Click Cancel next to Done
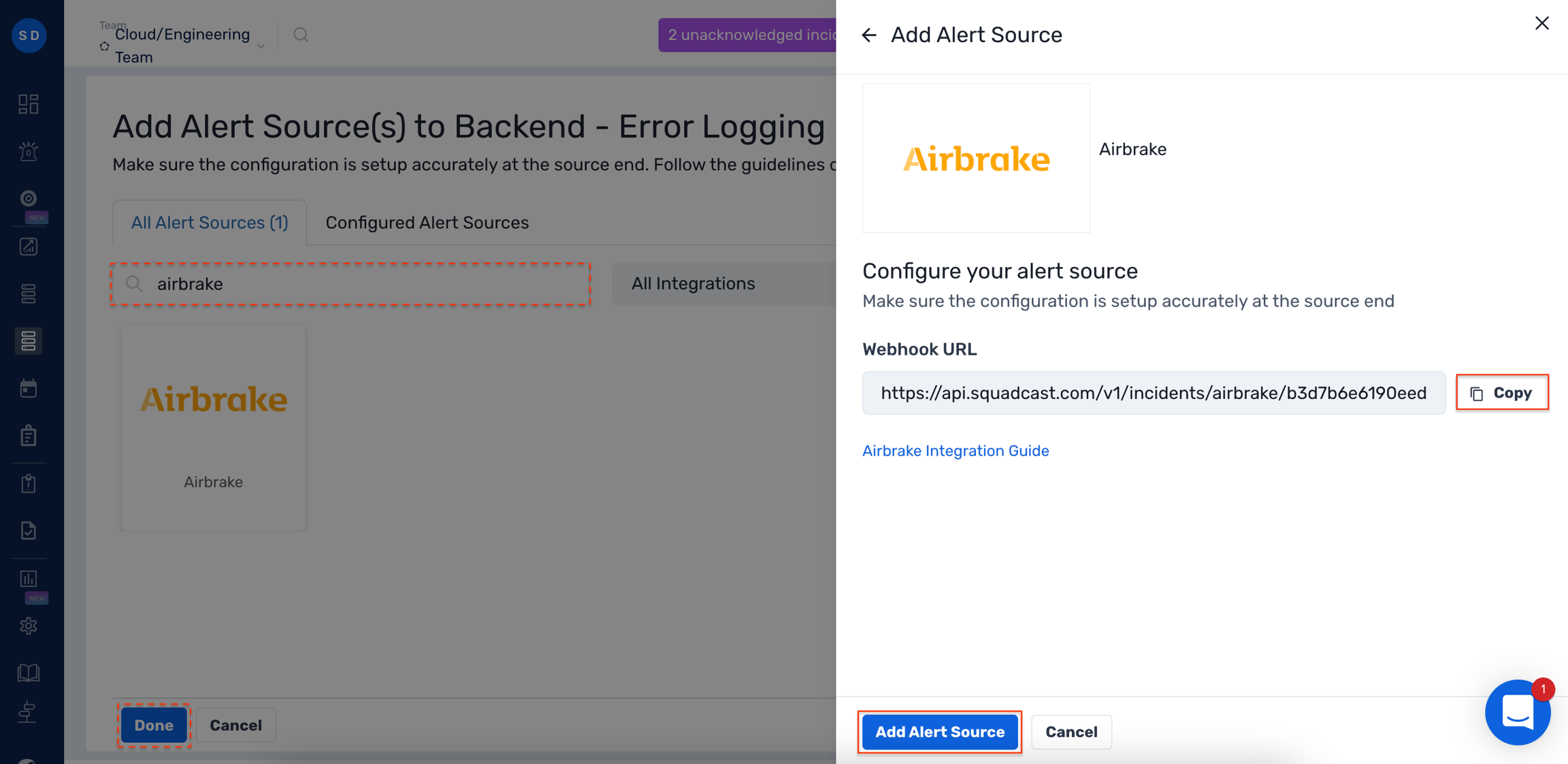Image resolution: width=1568 pixels, height=764 pixels. pos(235,725)
